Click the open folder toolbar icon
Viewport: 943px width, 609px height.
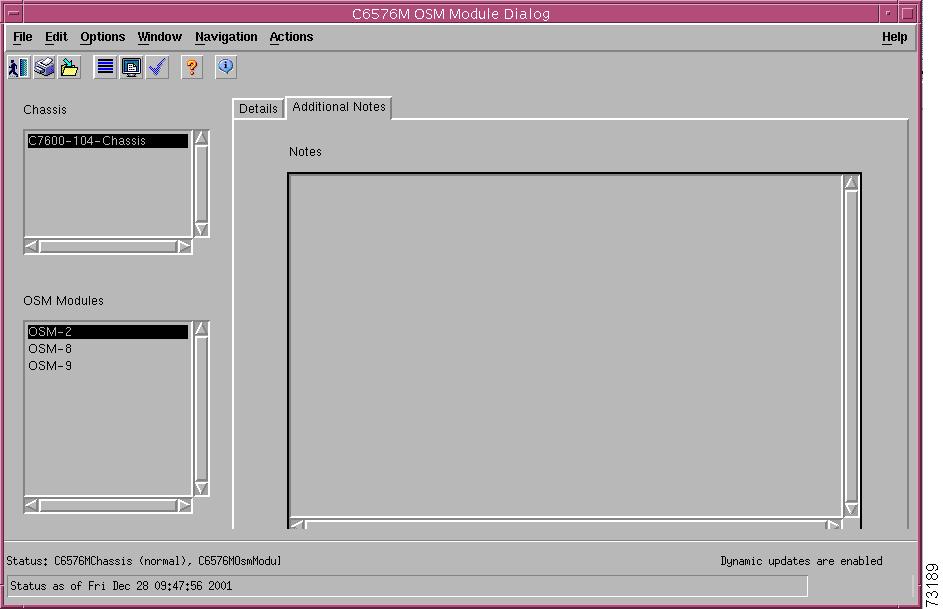(x=69, y=67)
